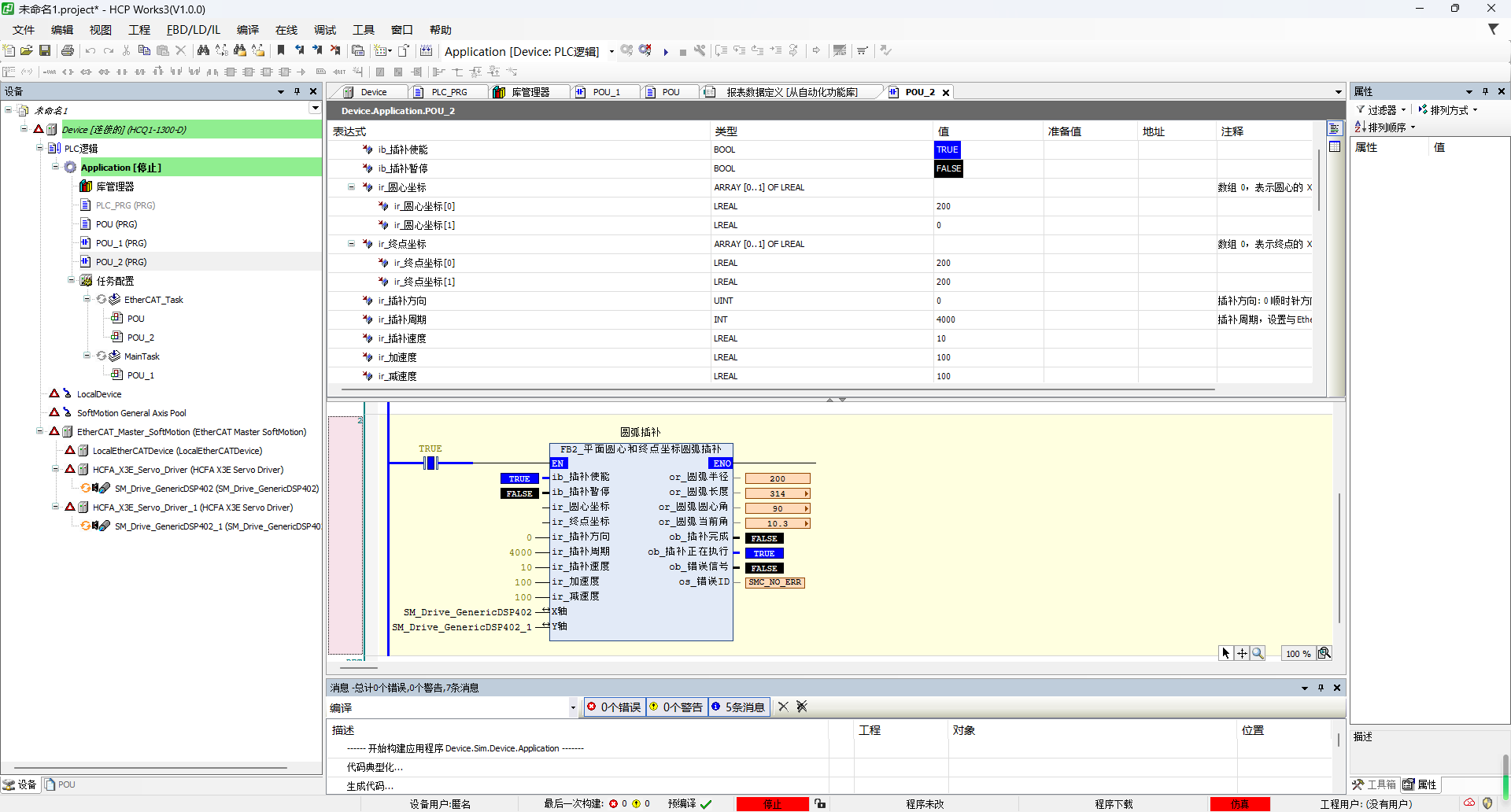Toggle bookmark with flag icon
Viewport: 1511px width, 812px height.
coord(281,50)
